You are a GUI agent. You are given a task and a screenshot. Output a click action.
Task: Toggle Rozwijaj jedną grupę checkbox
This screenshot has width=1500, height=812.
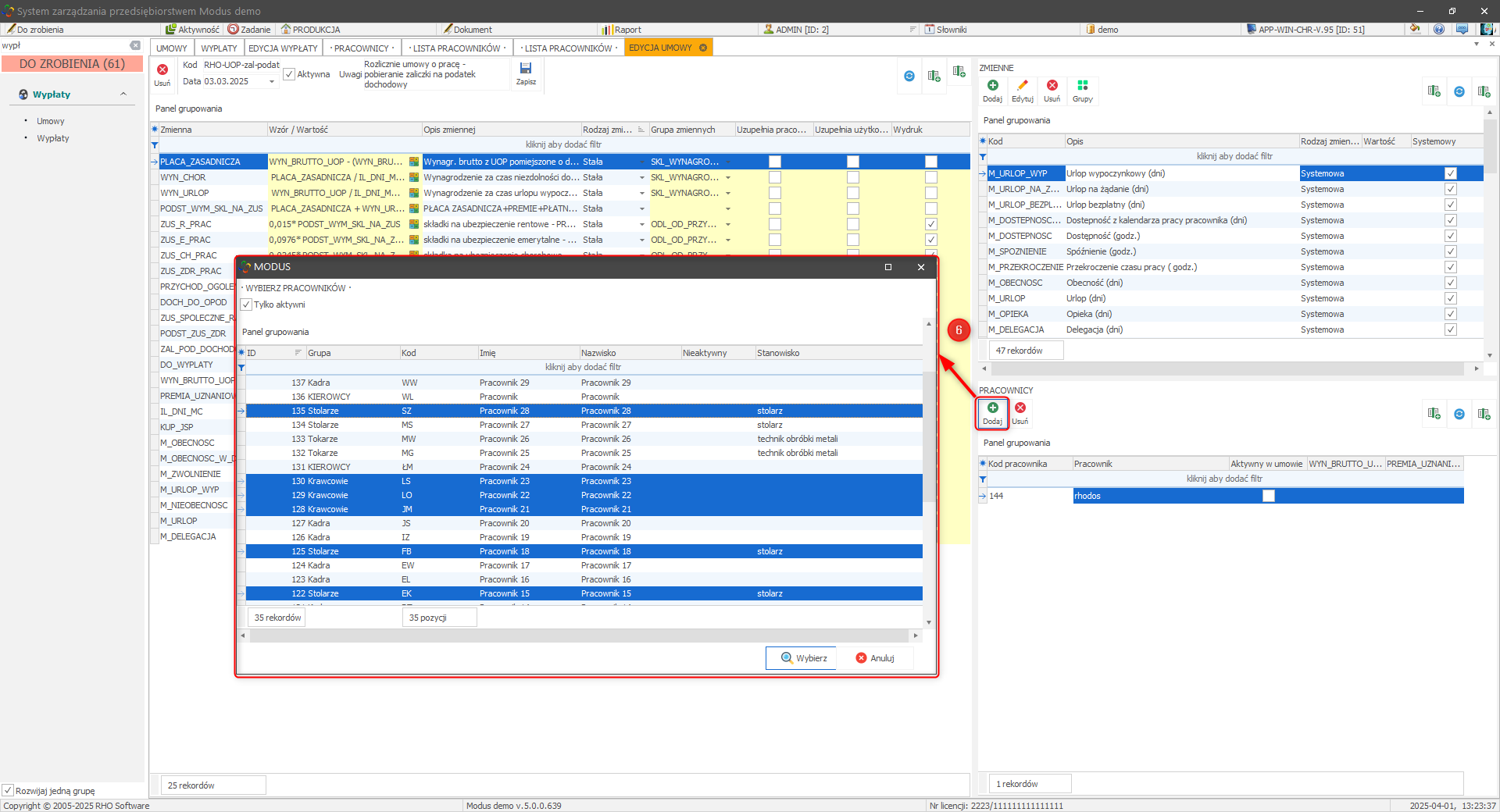(x=8, y=790)
